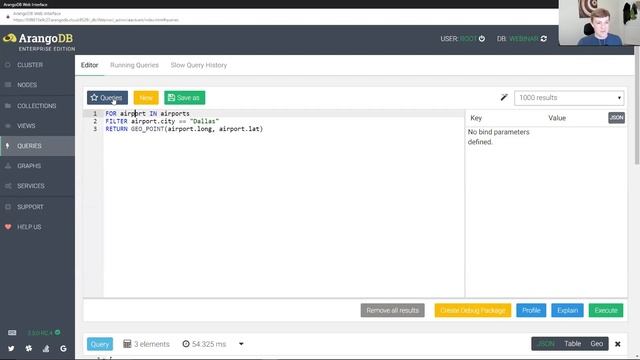Switch to the Slow Query History tab

(x=199, y=65)
